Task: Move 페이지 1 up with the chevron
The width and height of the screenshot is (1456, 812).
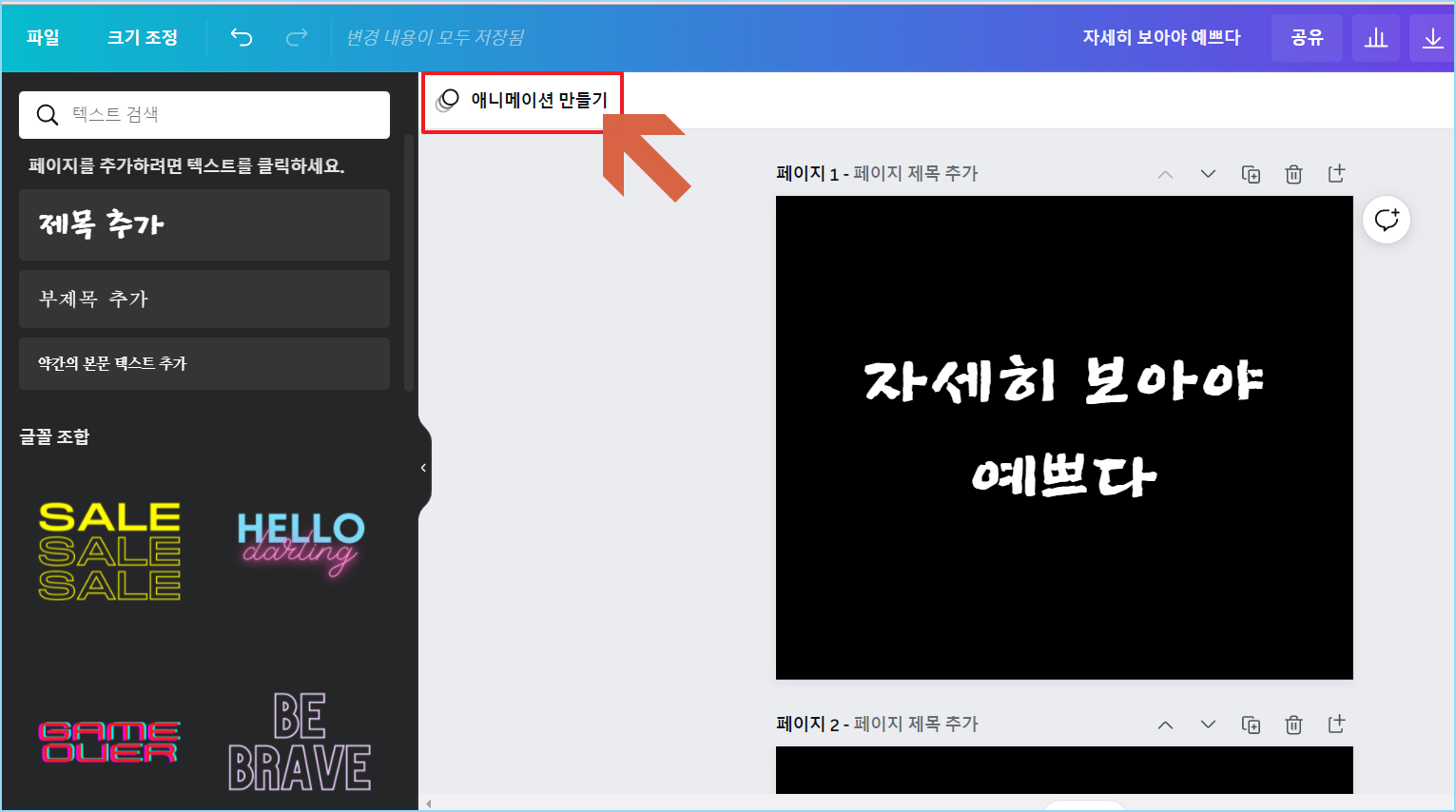Action: coord(1165,174)
